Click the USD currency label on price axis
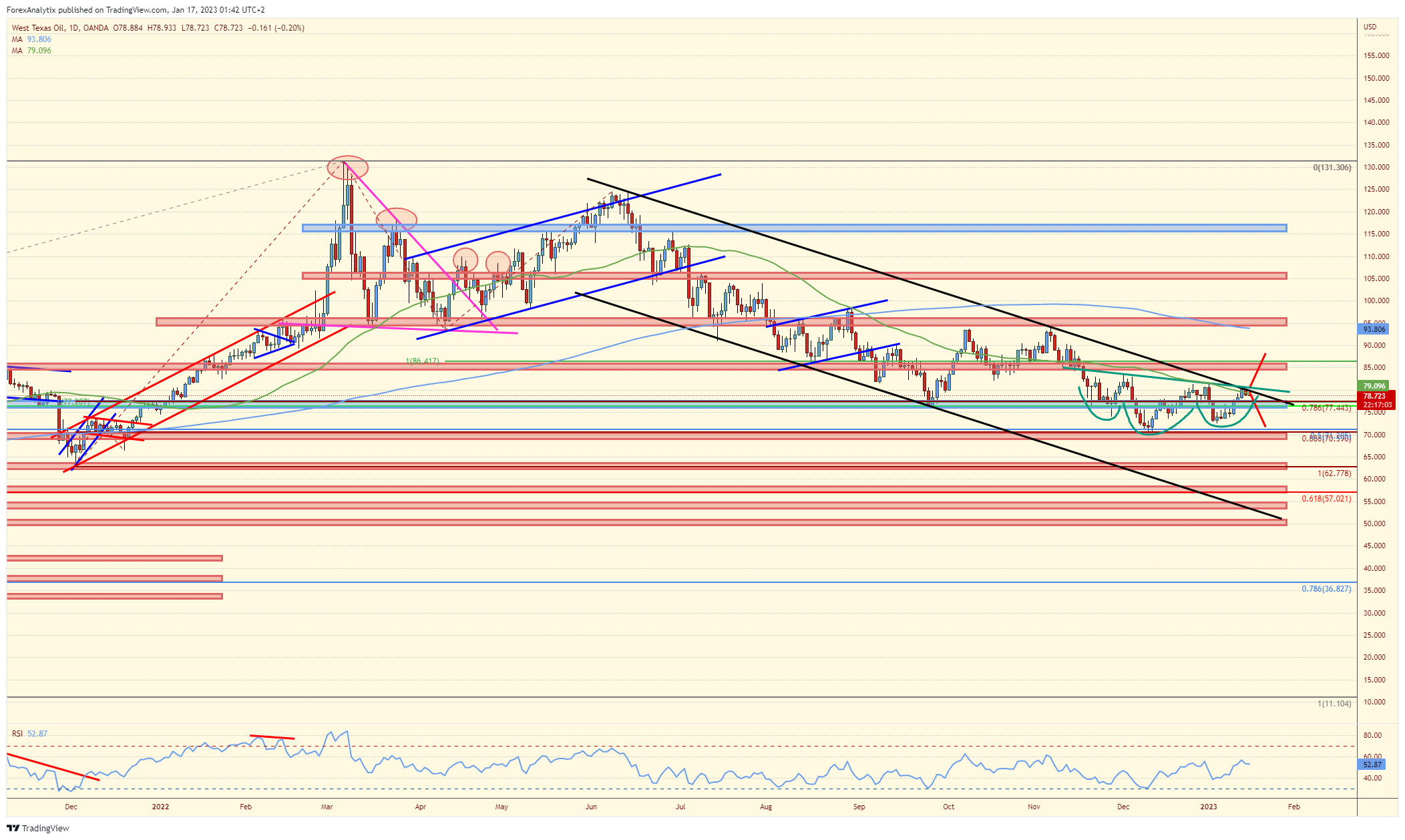Image resolution: width=1405 pixels, height=840 pixels. pos(1370,27)
